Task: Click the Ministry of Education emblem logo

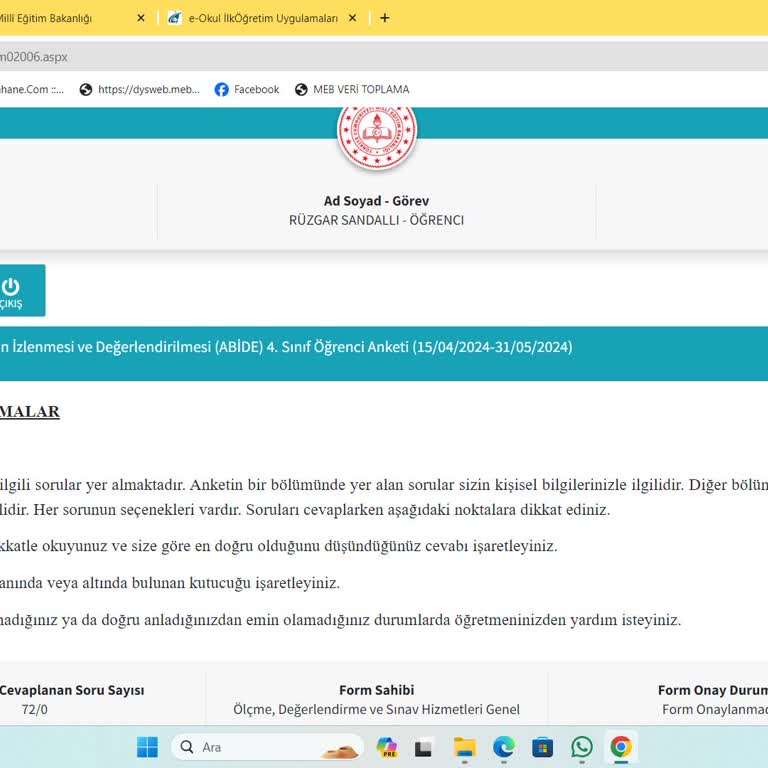Action: tap(377, 134)
